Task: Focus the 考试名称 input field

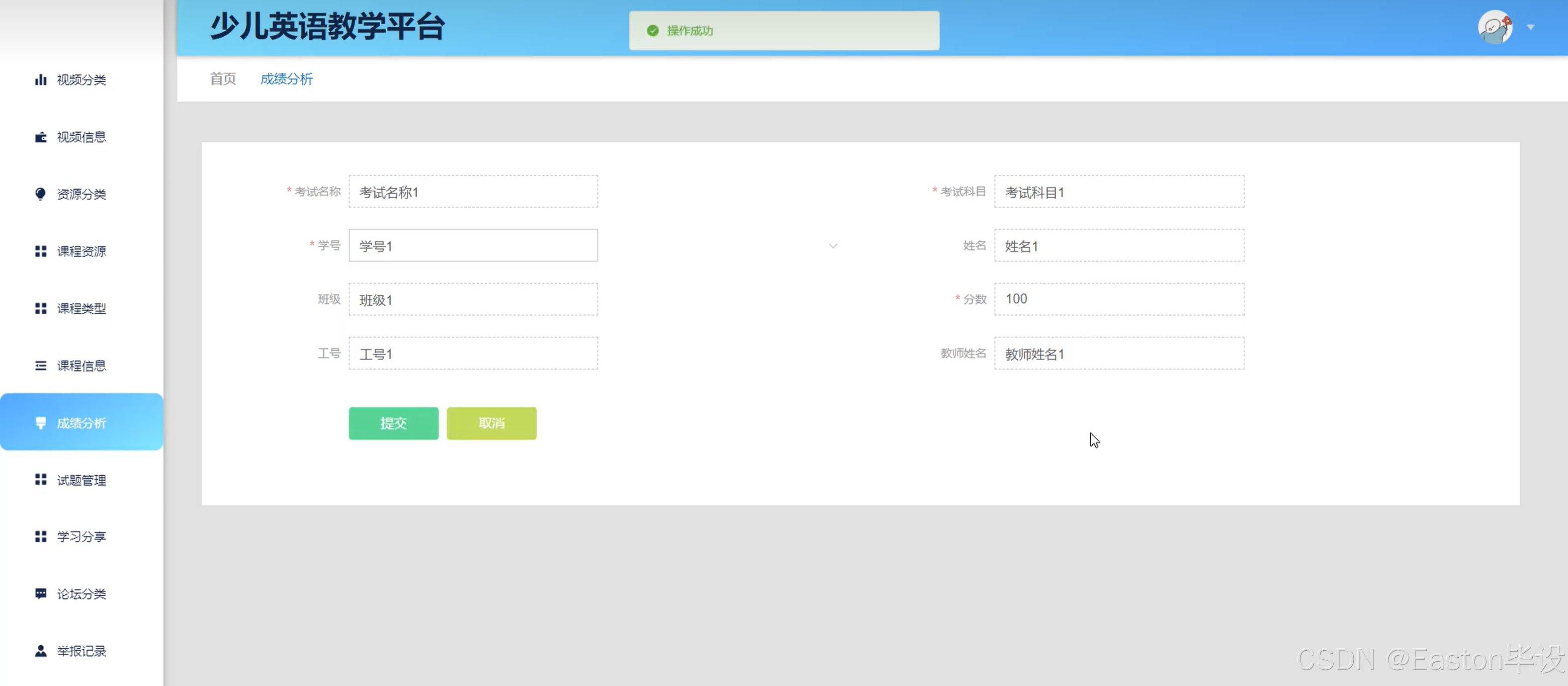Action: pyautogui.click(x=473, y=192)
